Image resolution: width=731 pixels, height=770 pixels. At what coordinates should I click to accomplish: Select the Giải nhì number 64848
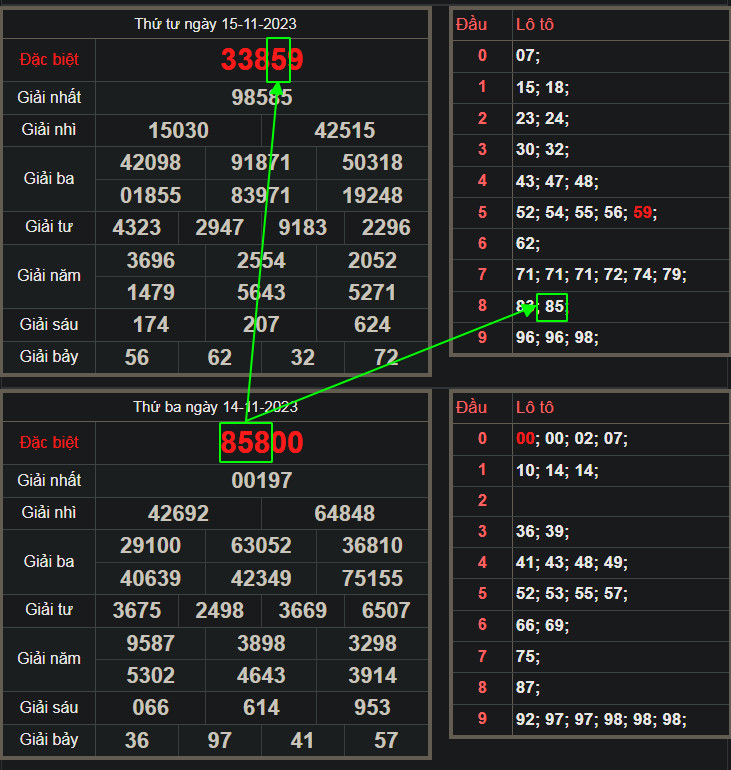[x=344, y=514]
